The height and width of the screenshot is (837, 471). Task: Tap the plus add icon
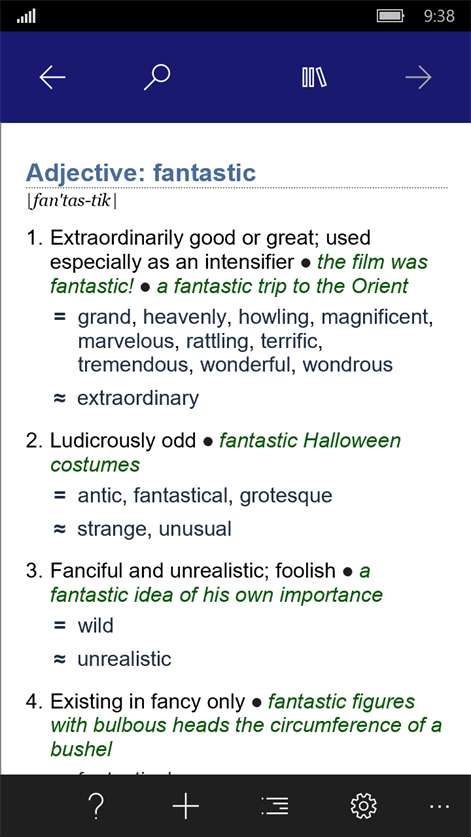click(185, 806)
